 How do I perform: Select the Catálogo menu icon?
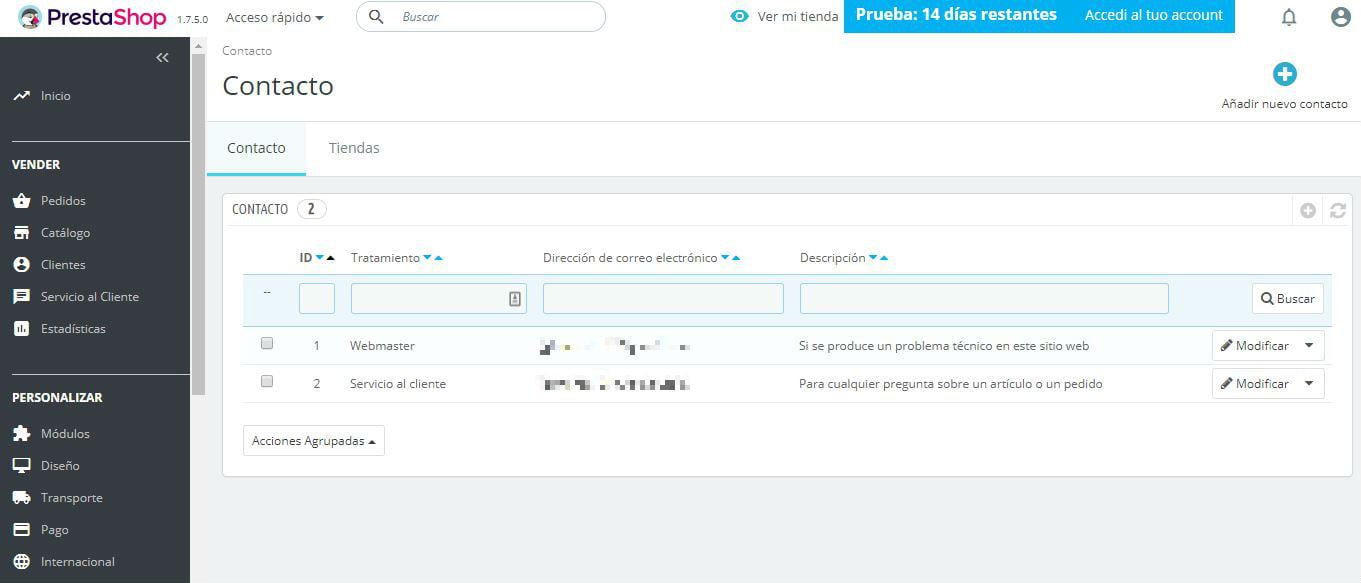click(x=21, y=232)
